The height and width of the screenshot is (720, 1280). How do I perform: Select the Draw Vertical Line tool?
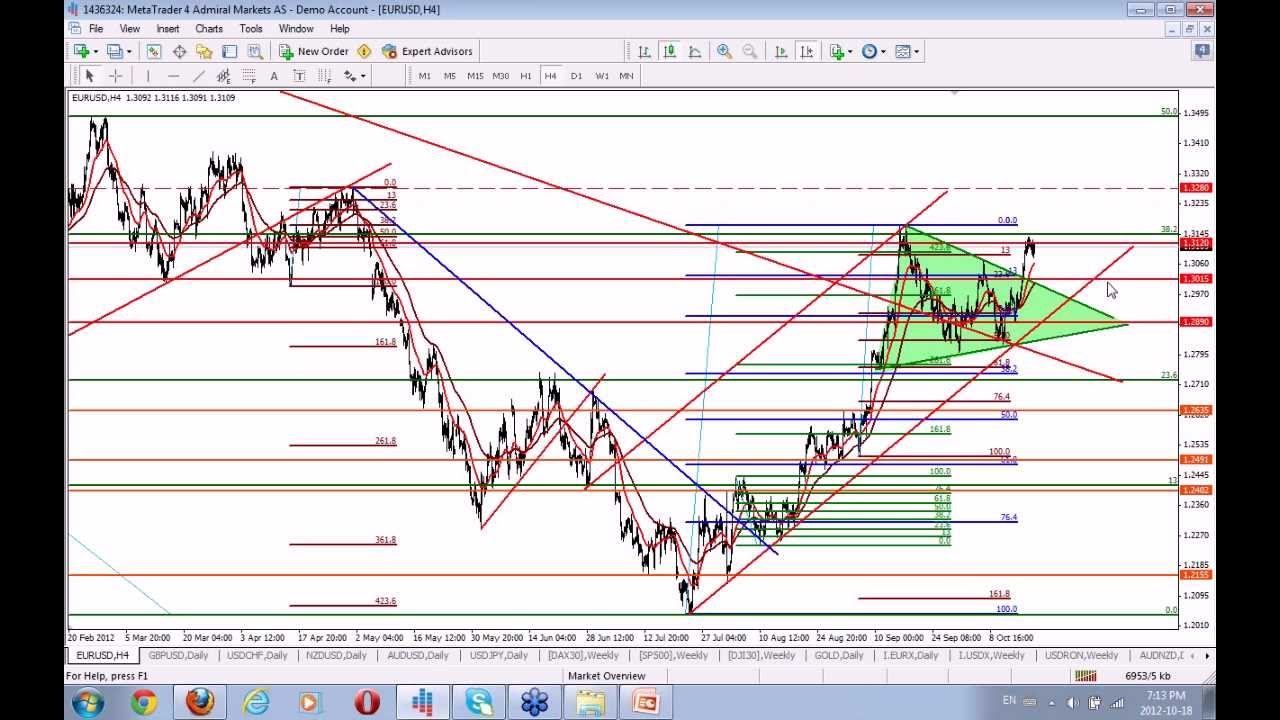coord(148,76)
